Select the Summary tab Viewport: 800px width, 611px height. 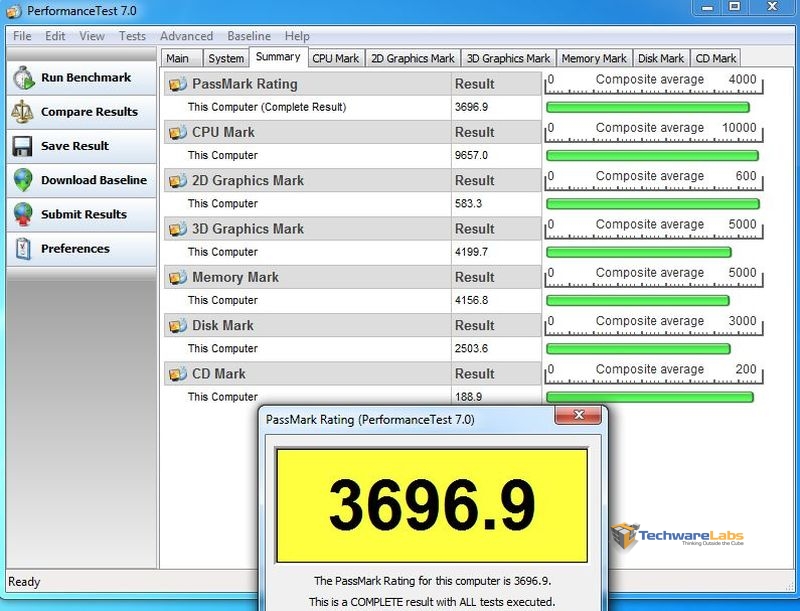(278, 57)
